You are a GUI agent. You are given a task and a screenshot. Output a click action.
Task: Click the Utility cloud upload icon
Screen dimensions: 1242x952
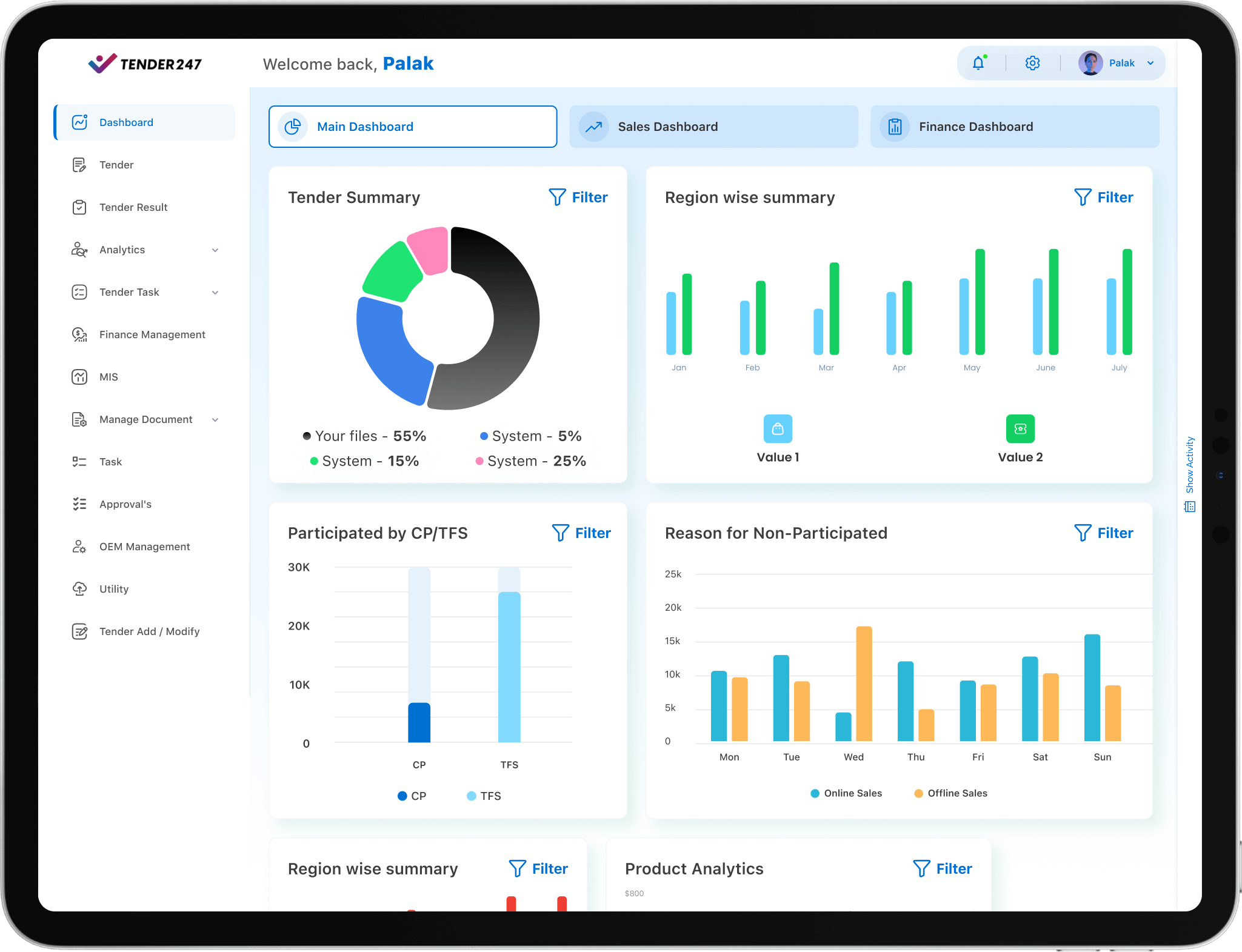click(x=79, y=589)
